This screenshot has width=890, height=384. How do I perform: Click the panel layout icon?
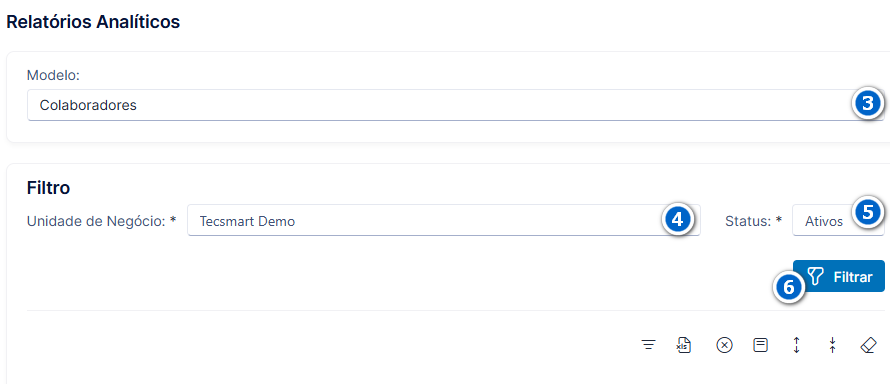[x=760, y=345]
